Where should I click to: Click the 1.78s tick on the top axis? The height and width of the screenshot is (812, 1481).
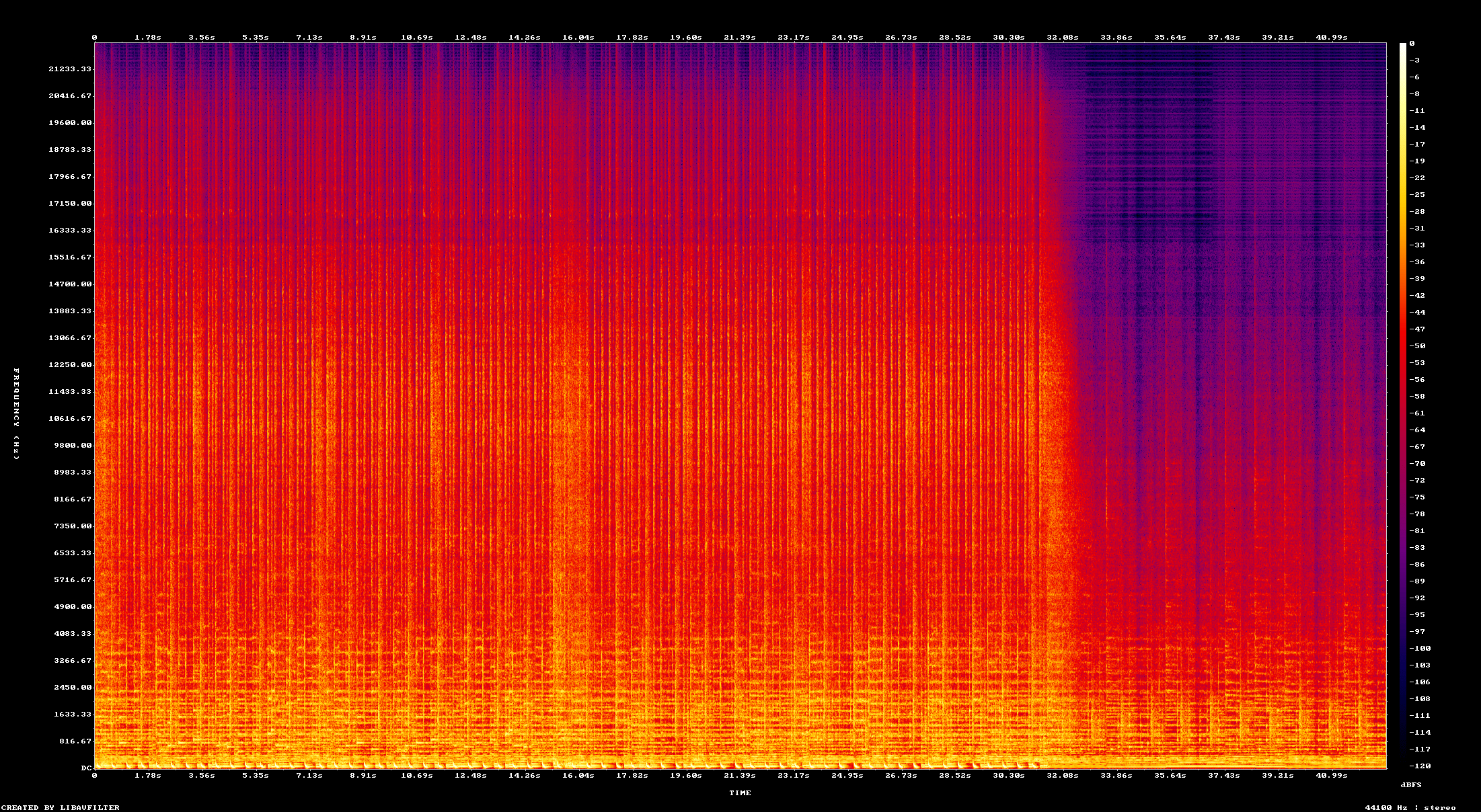(x=148, y=38)
